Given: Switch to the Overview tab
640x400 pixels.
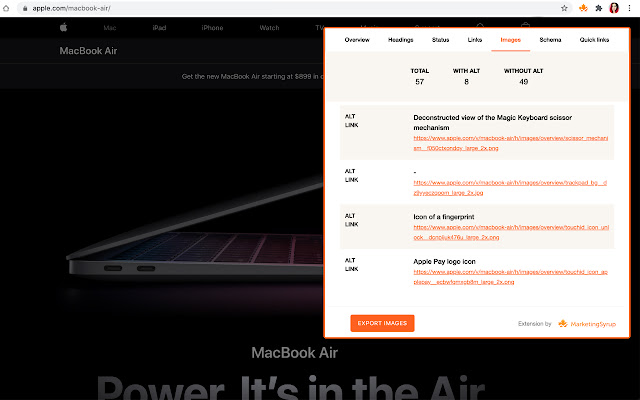Looking at the screenshot, I should pos(357,40).
